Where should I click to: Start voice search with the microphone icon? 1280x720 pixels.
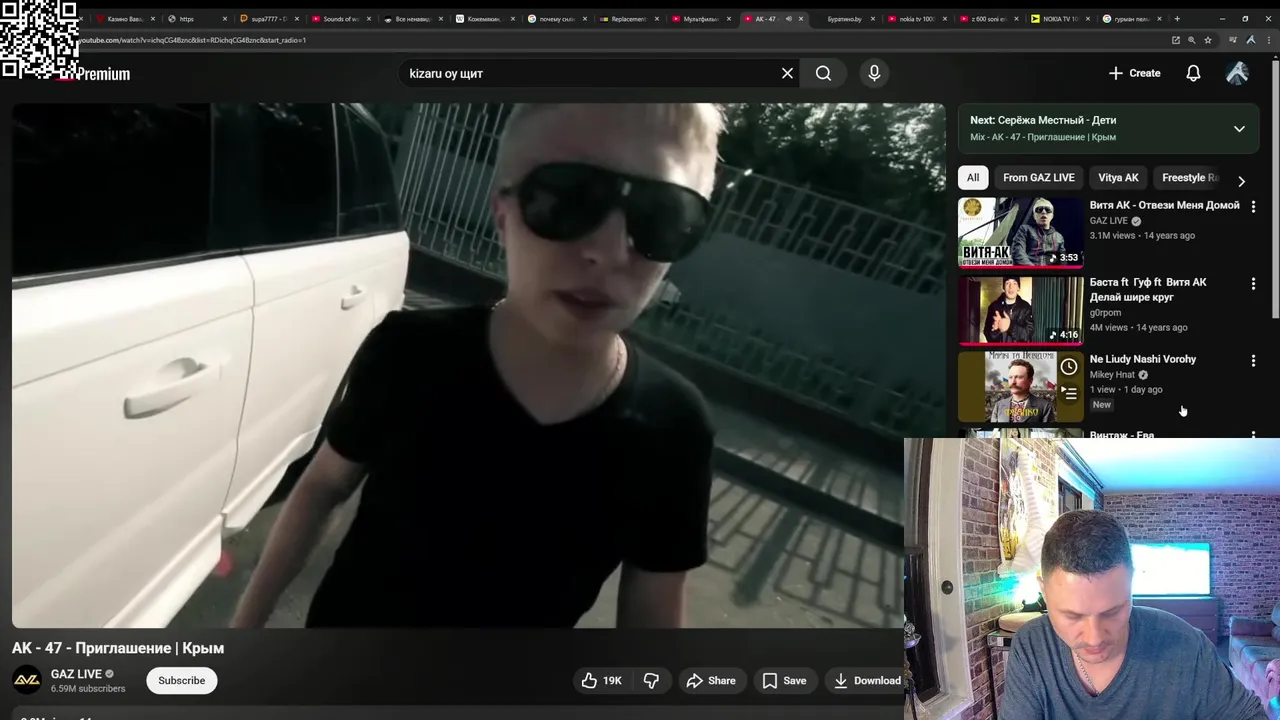point(874,73)
